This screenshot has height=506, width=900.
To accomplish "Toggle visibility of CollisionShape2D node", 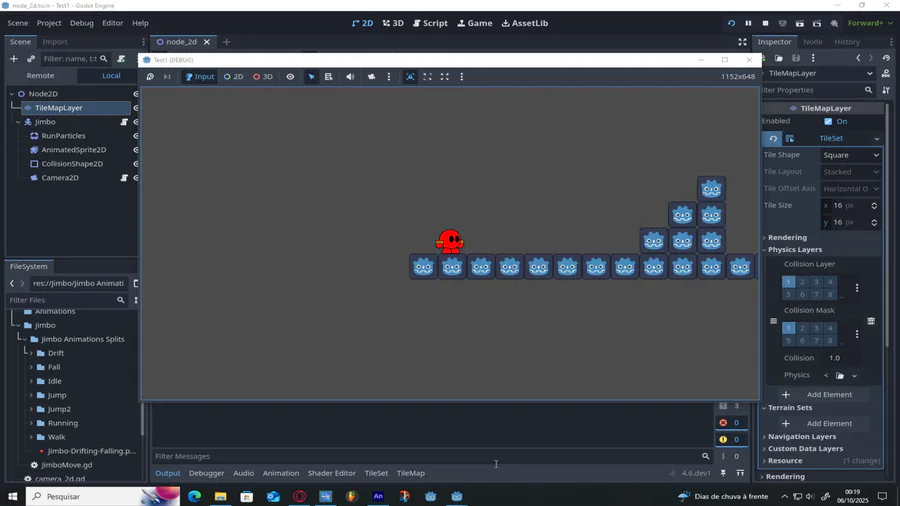I will [x=136, y=164].
